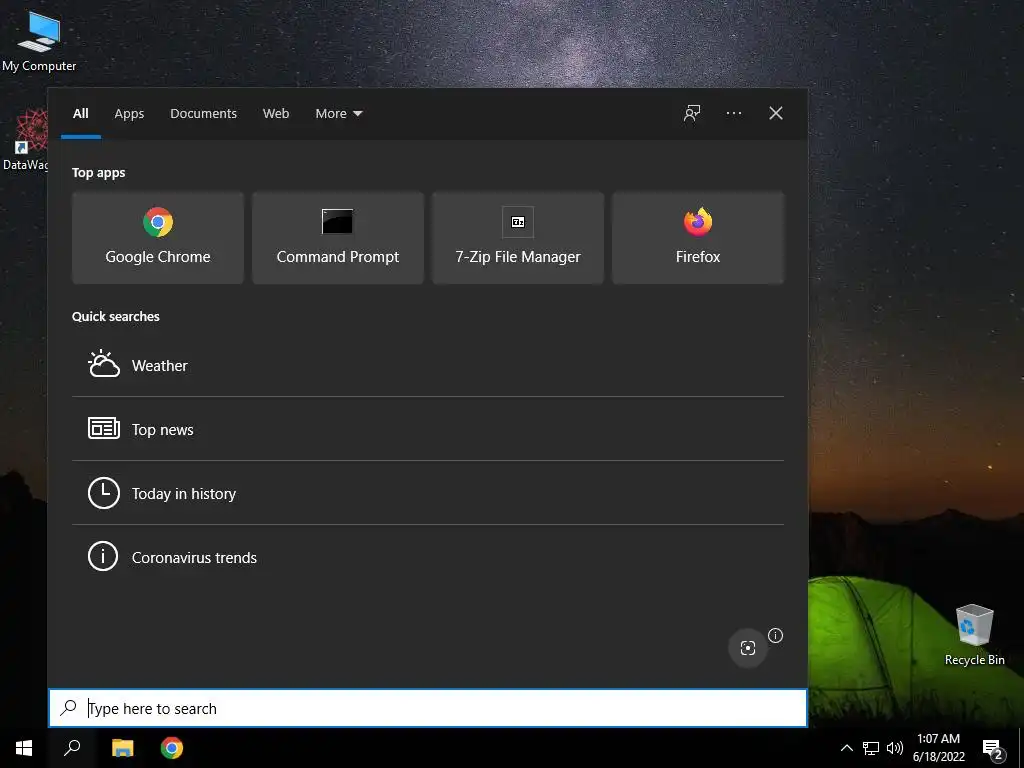The height and width of the screenshot is (768, 1024).
Task: Click the Coronavirus trends info icon
Action: point(103,556)
